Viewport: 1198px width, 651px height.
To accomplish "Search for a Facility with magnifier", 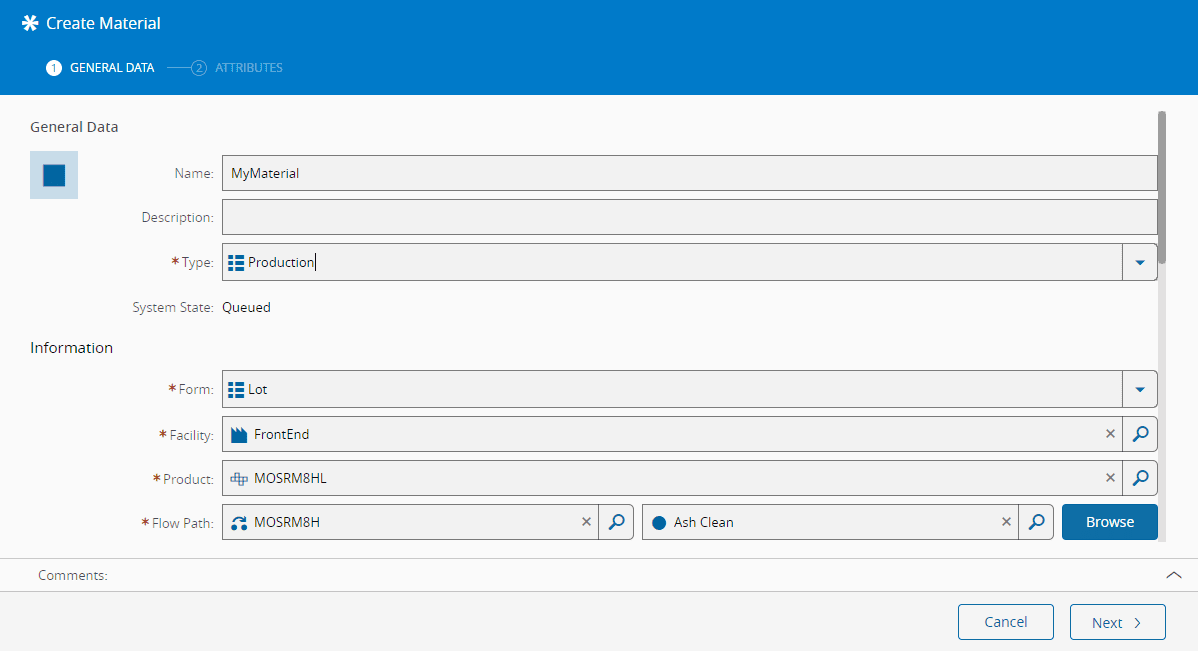I will [1140, 434].
